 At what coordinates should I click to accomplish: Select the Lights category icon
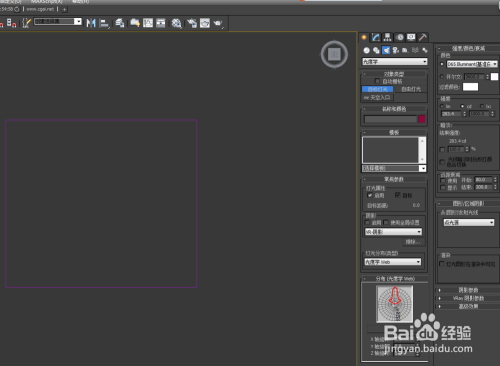coord(386,50)
